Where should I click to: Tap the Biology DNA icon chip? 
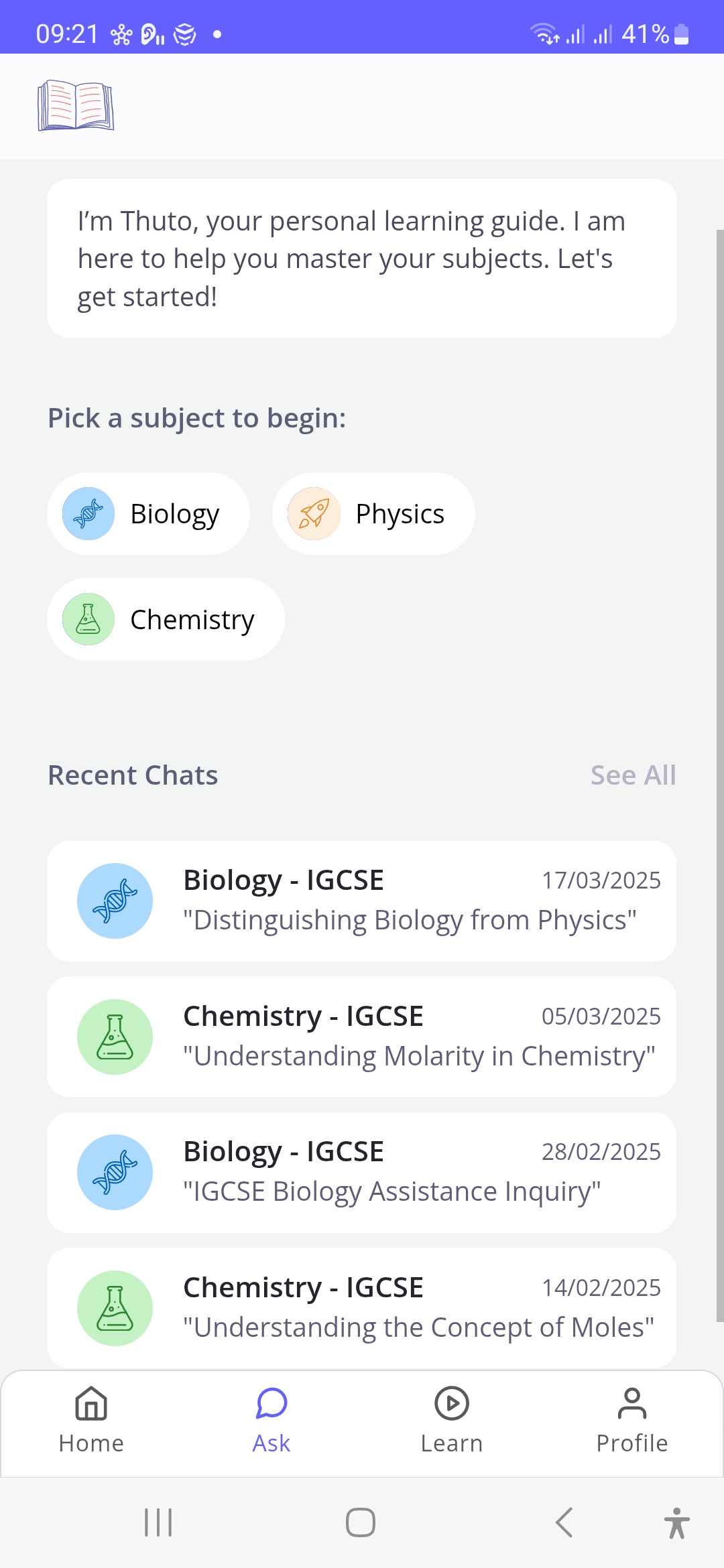[x=88, y=514]
